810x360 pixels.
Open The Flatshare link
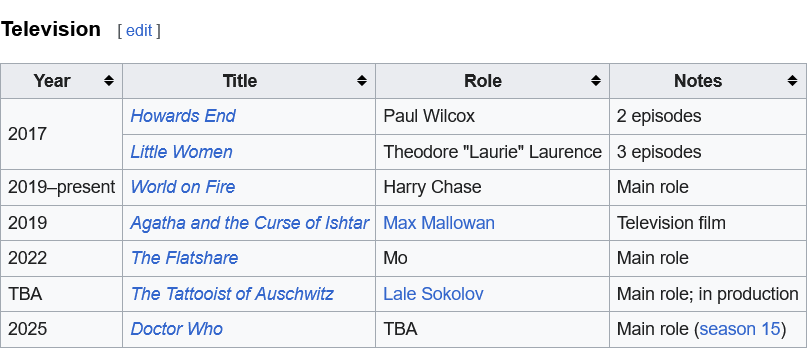(x=184, y=258)
